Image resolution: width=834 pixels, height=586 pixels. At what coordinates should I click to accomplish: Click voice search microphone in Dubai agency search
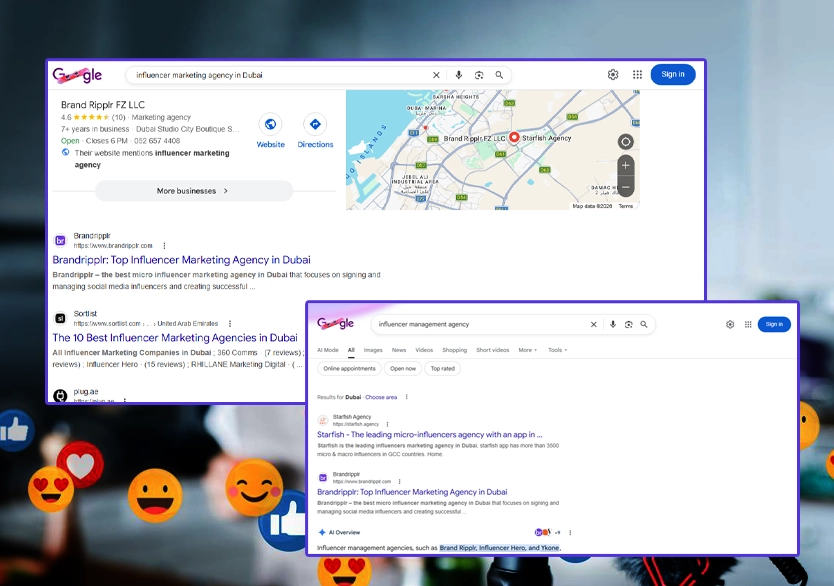[x=458, y=75]
